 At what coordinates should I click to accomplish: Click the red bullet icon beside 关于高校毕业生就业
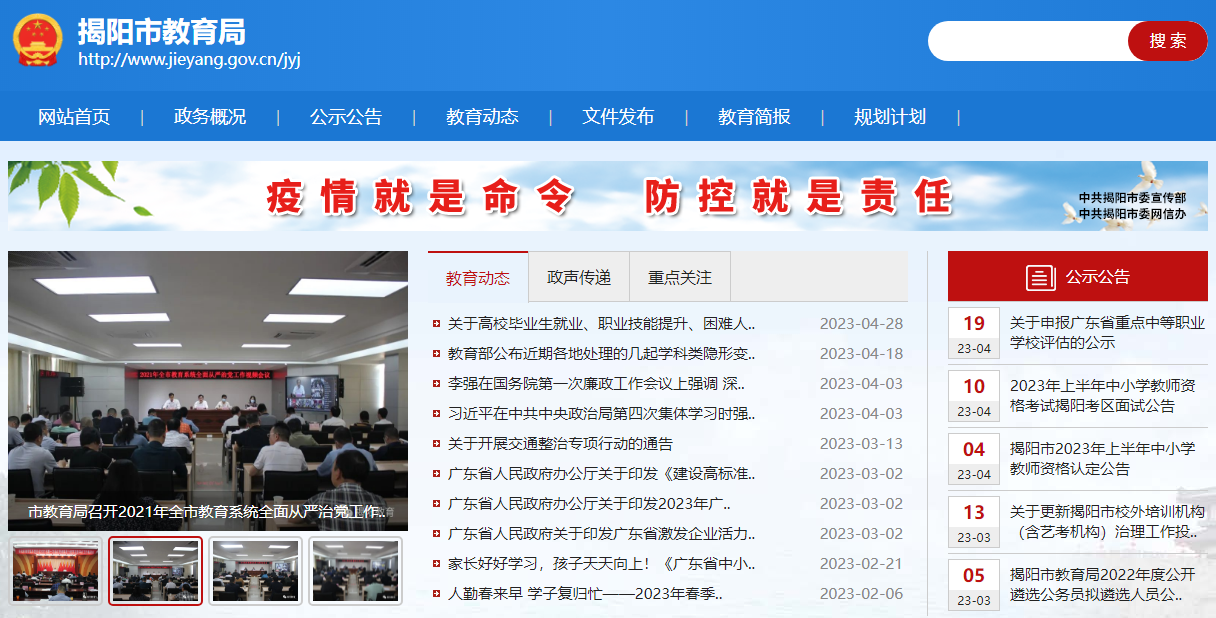[436, 324]
